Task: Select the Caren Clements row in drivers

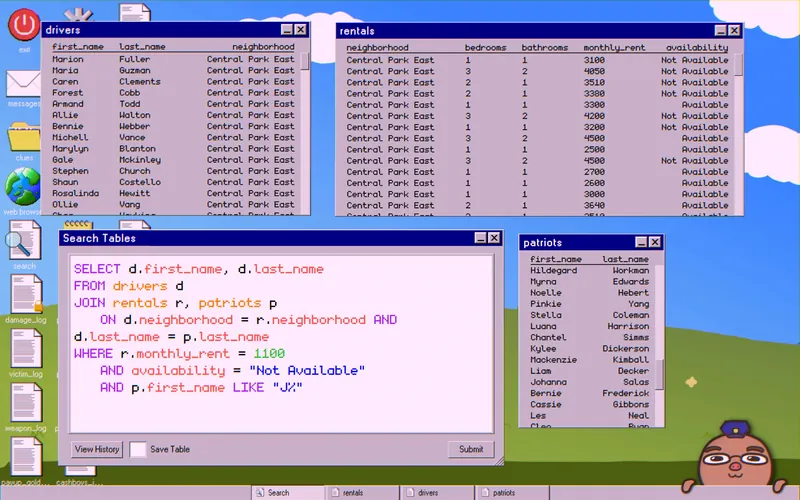Action: coord(173,82)
